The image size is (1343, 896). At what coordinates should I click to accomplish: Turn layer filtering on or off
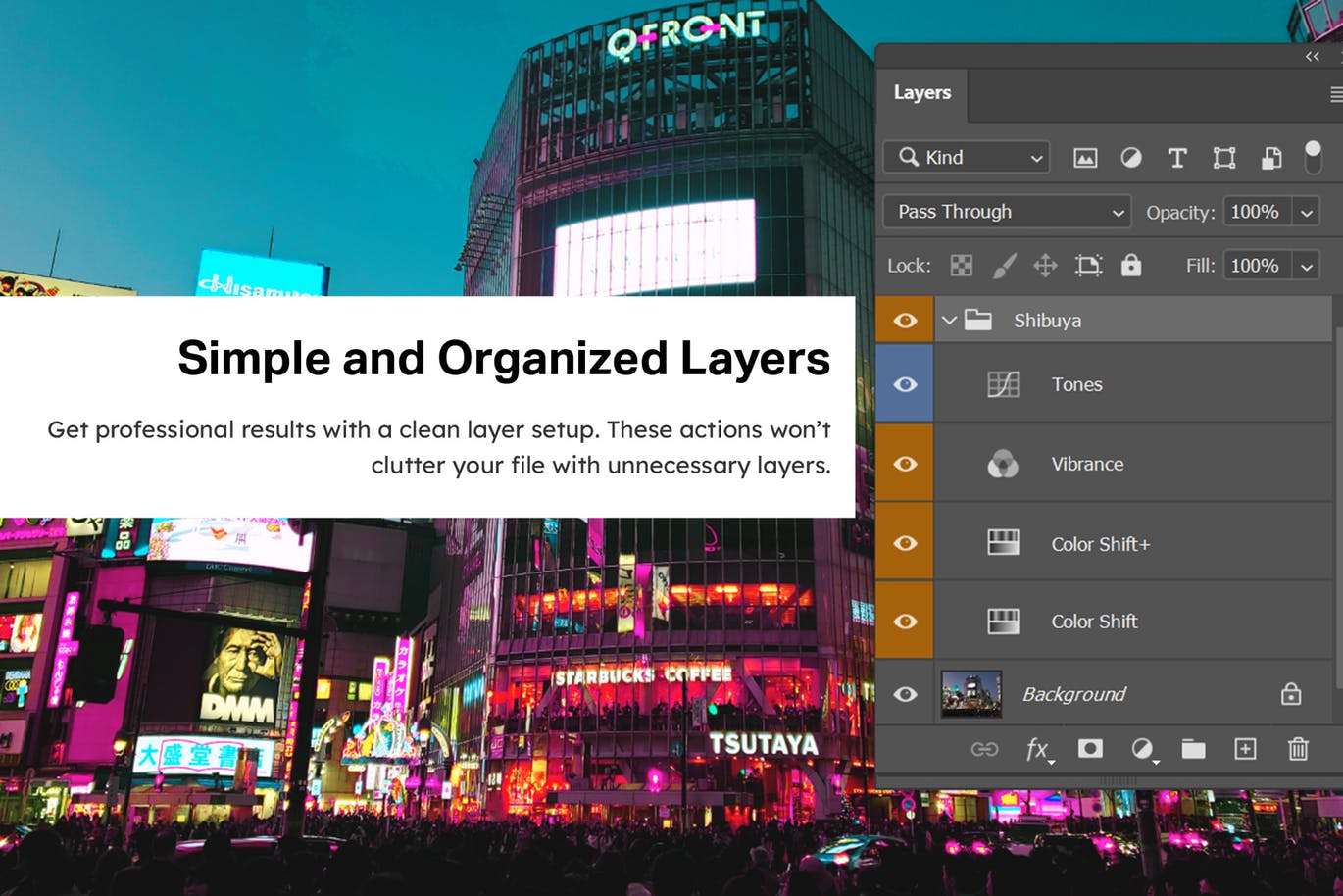[1313, 156]
